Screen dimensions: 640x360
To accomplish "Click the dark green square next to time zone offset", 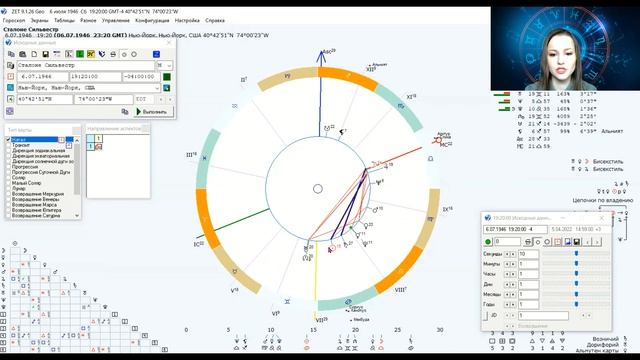I will 167,77.
